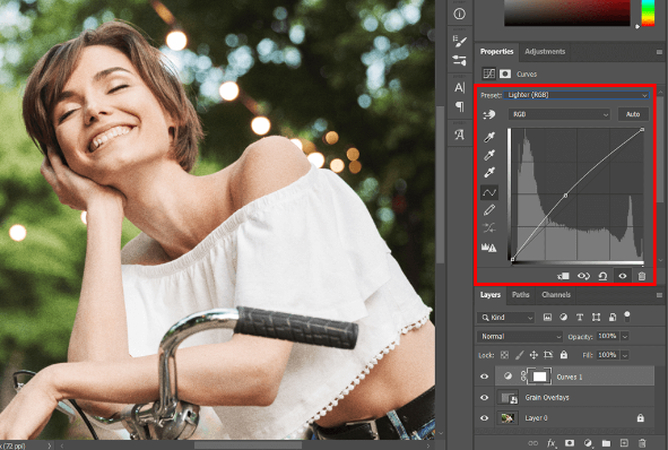This screenshot has height=450, width=668.
Task: Hide the Curves 1 layer
Action: pyautogui.click(x=485, y=377)
